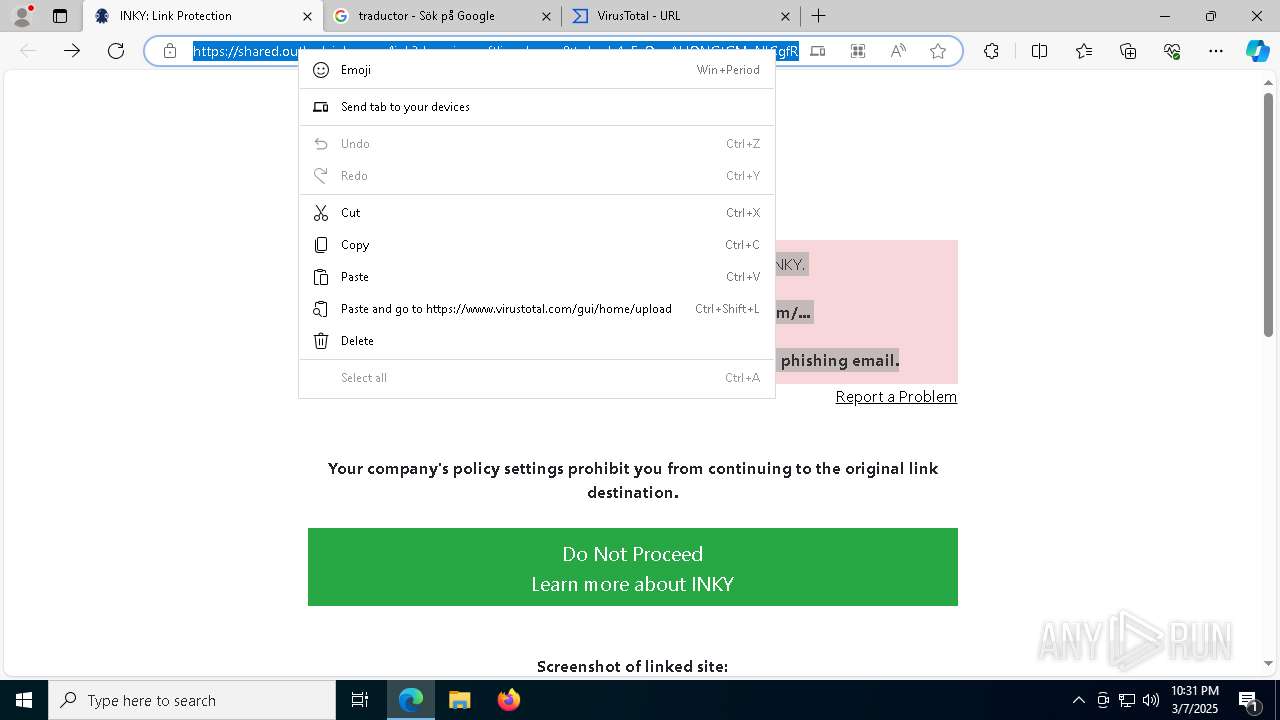Add this page to favorites star

938,51
